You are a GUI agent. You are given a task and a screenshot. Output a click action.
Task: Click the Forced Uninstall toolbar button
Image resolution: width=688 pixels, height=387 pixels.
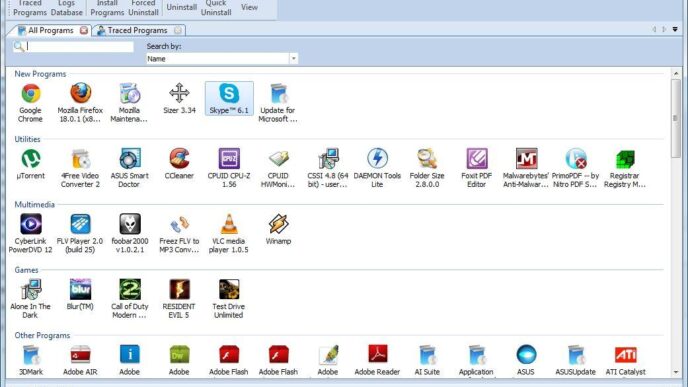coord(143,8)
